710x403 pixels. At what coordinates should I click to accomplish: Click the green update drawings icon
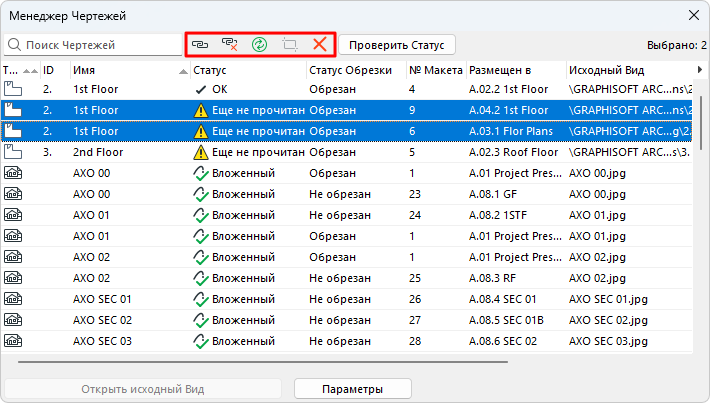[x=260, y=45]
